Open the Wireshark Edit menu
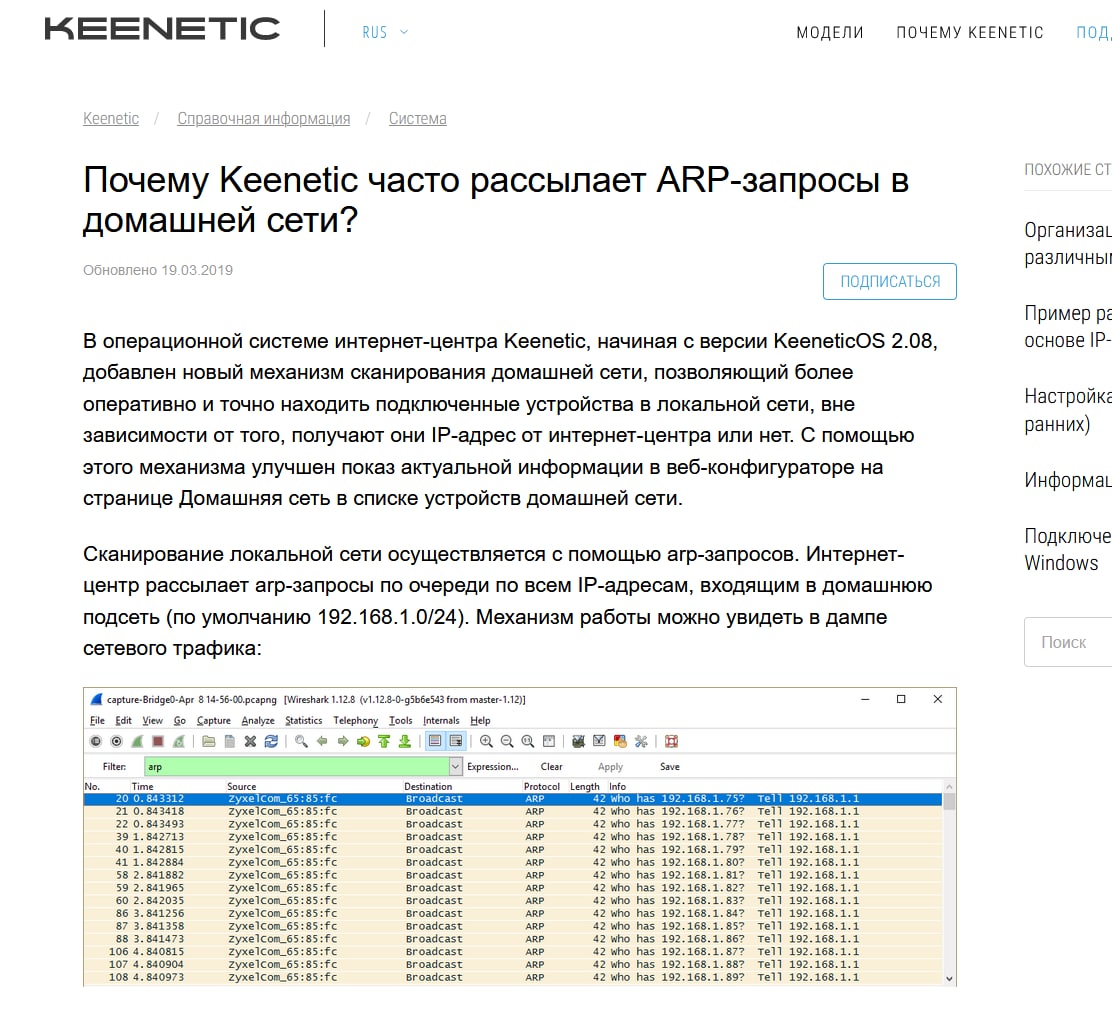The height and width of the screenshot is (1020, 1112). [x=123, y=720]
